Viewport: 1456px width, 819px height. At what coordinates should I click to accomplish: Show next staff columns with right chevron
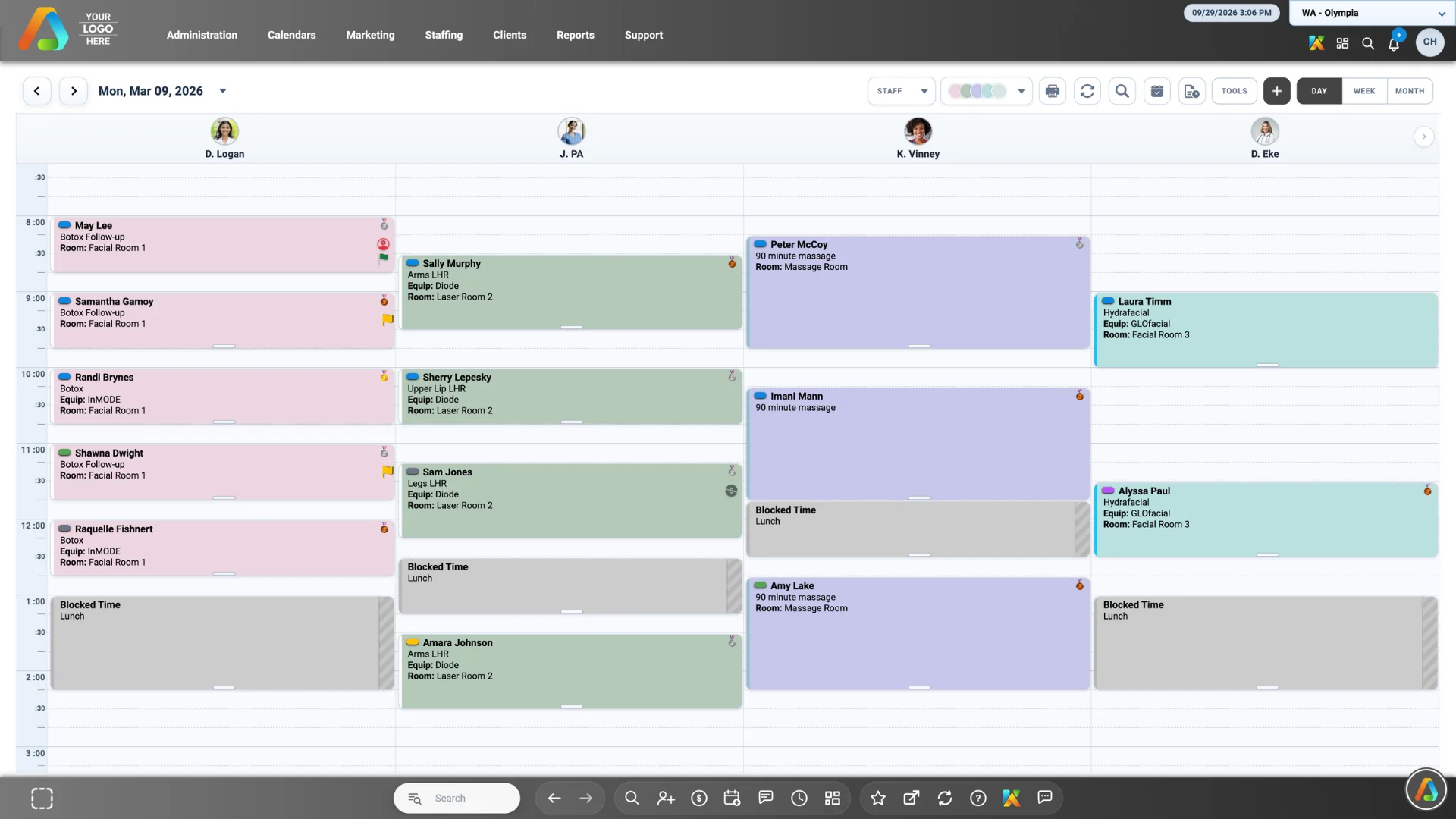pos(1423,136)
